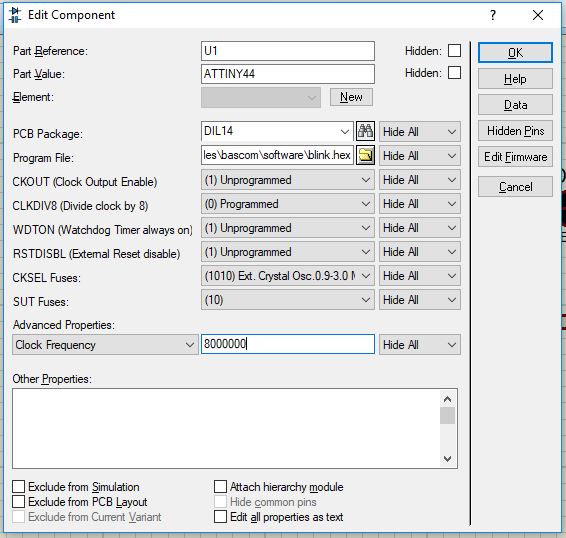Click Other Properties scrollbar down arrow

click(447, 459)
